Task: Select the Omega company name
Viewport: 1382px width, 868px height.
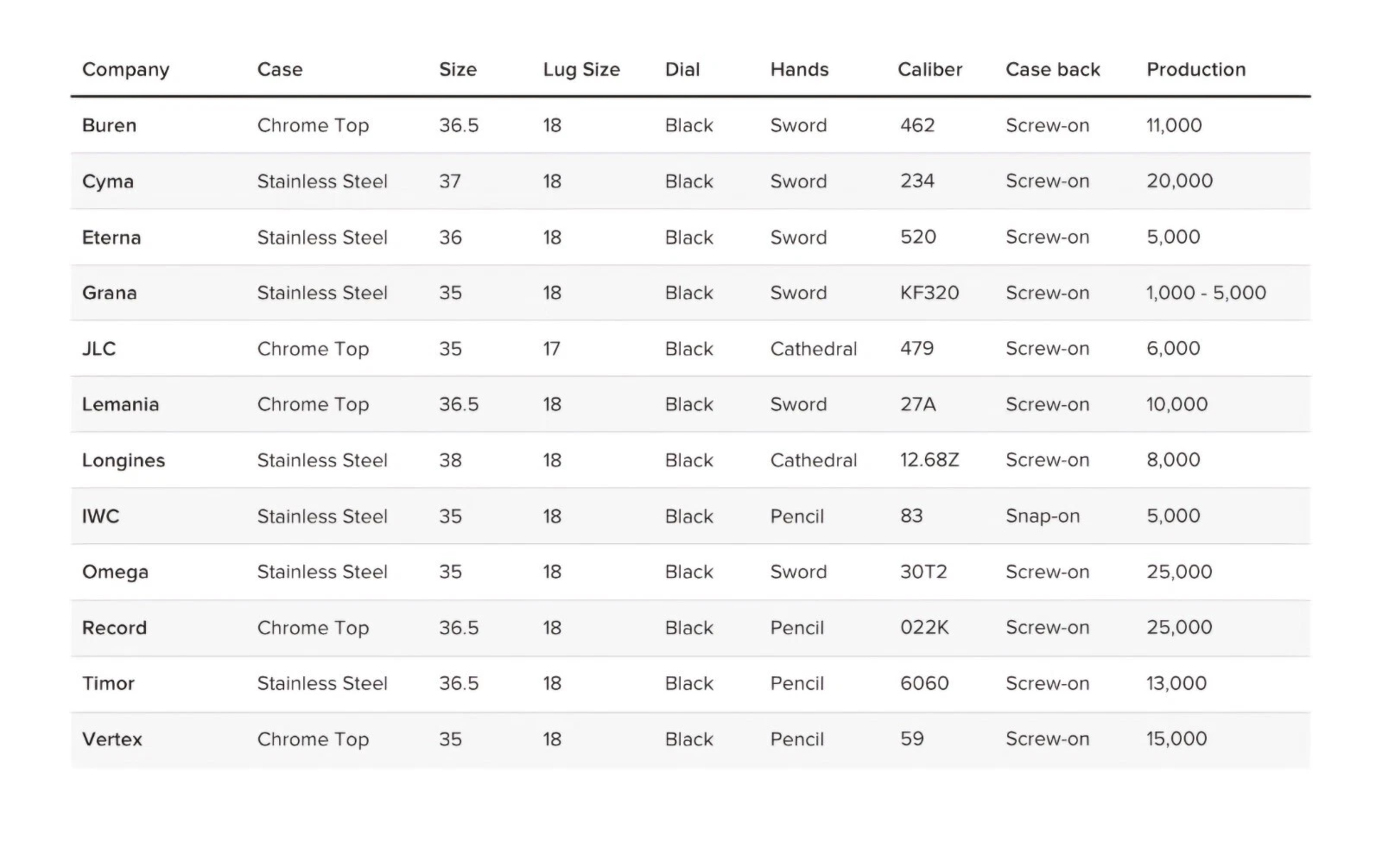Action: pos(115,572)
